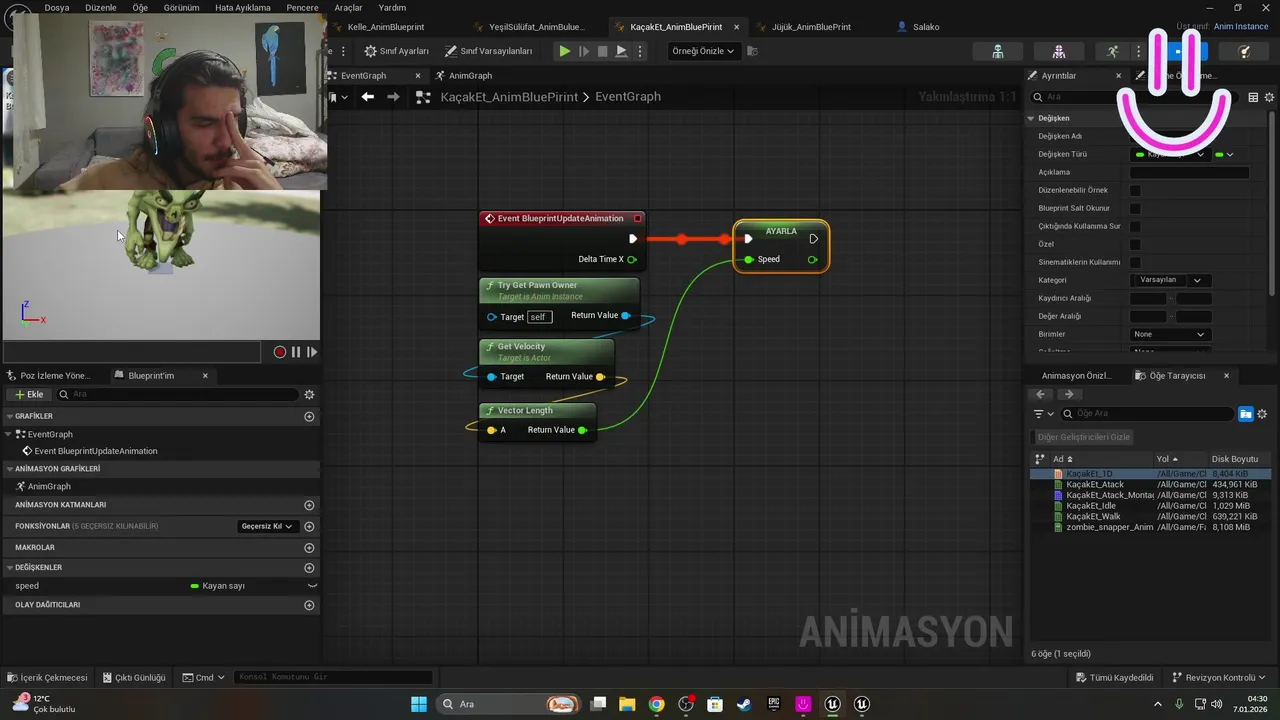
Task: Open the Ayrıntılar panel settings gear
Action: tap(1270, 97)
